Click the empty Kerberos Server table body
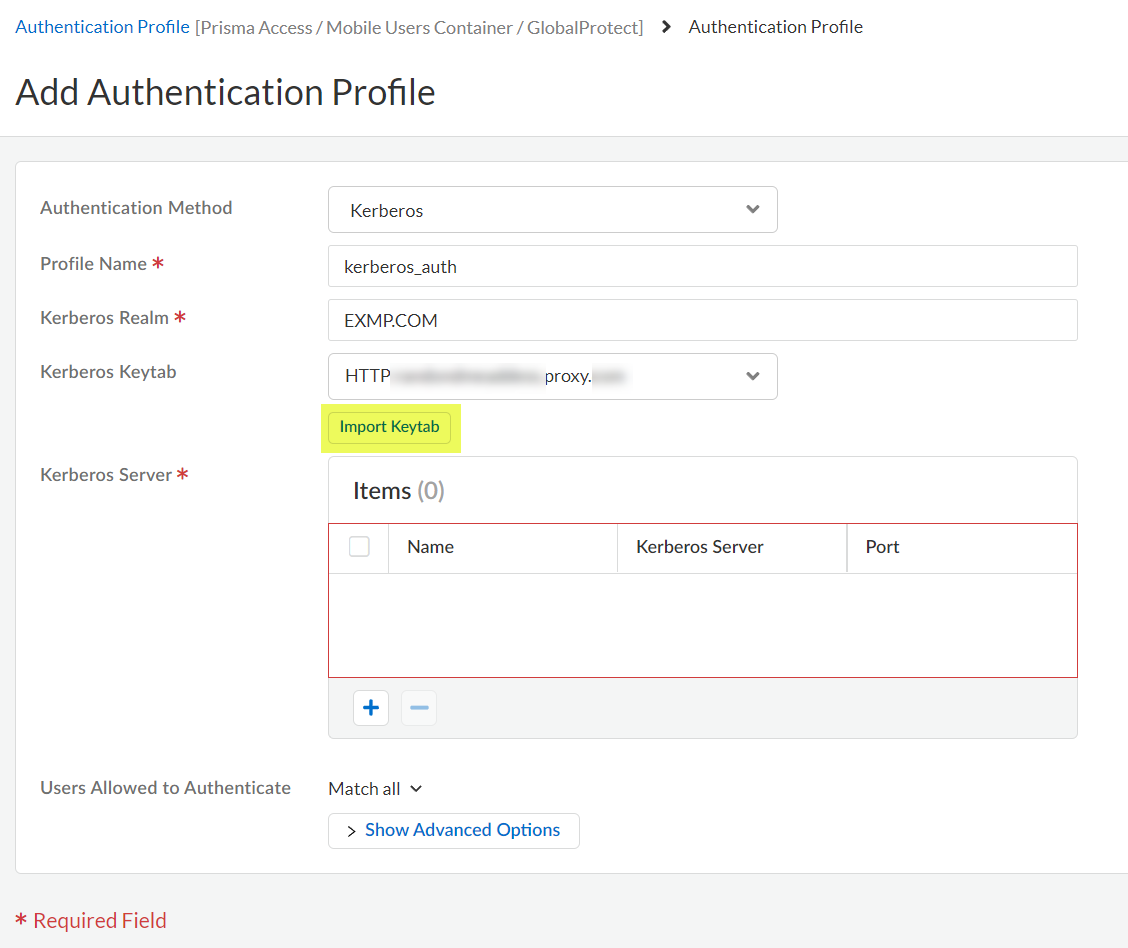The width and height of the screenshot is (1128, 948). [x=702, y=625]
